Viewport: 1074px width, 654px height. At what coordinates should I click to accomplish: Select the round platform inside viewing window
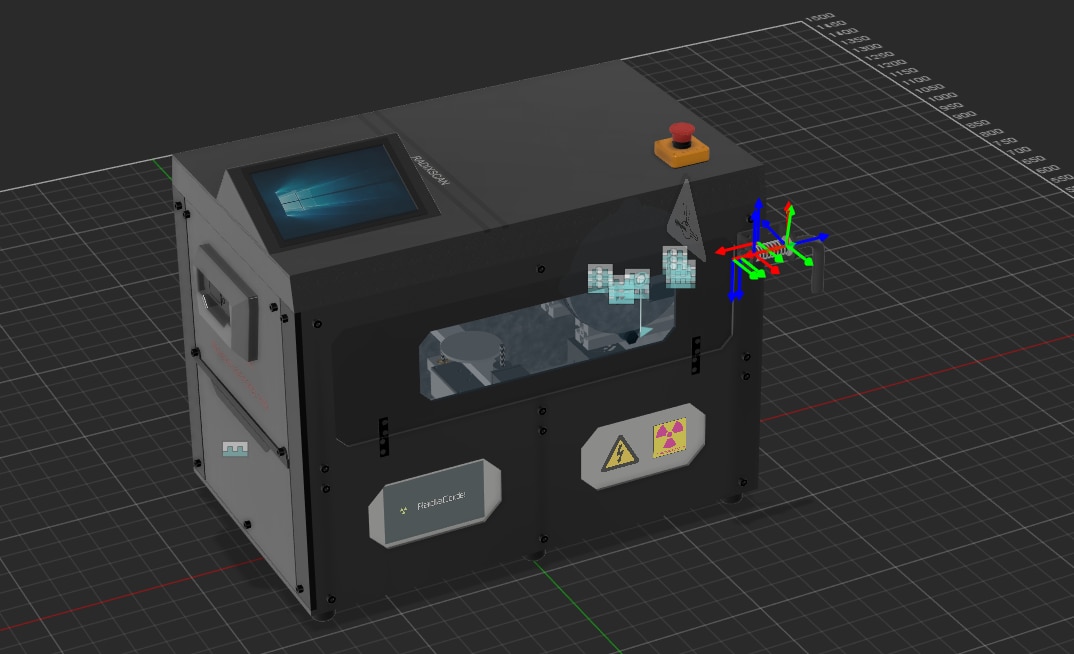(x=471, y=346)
